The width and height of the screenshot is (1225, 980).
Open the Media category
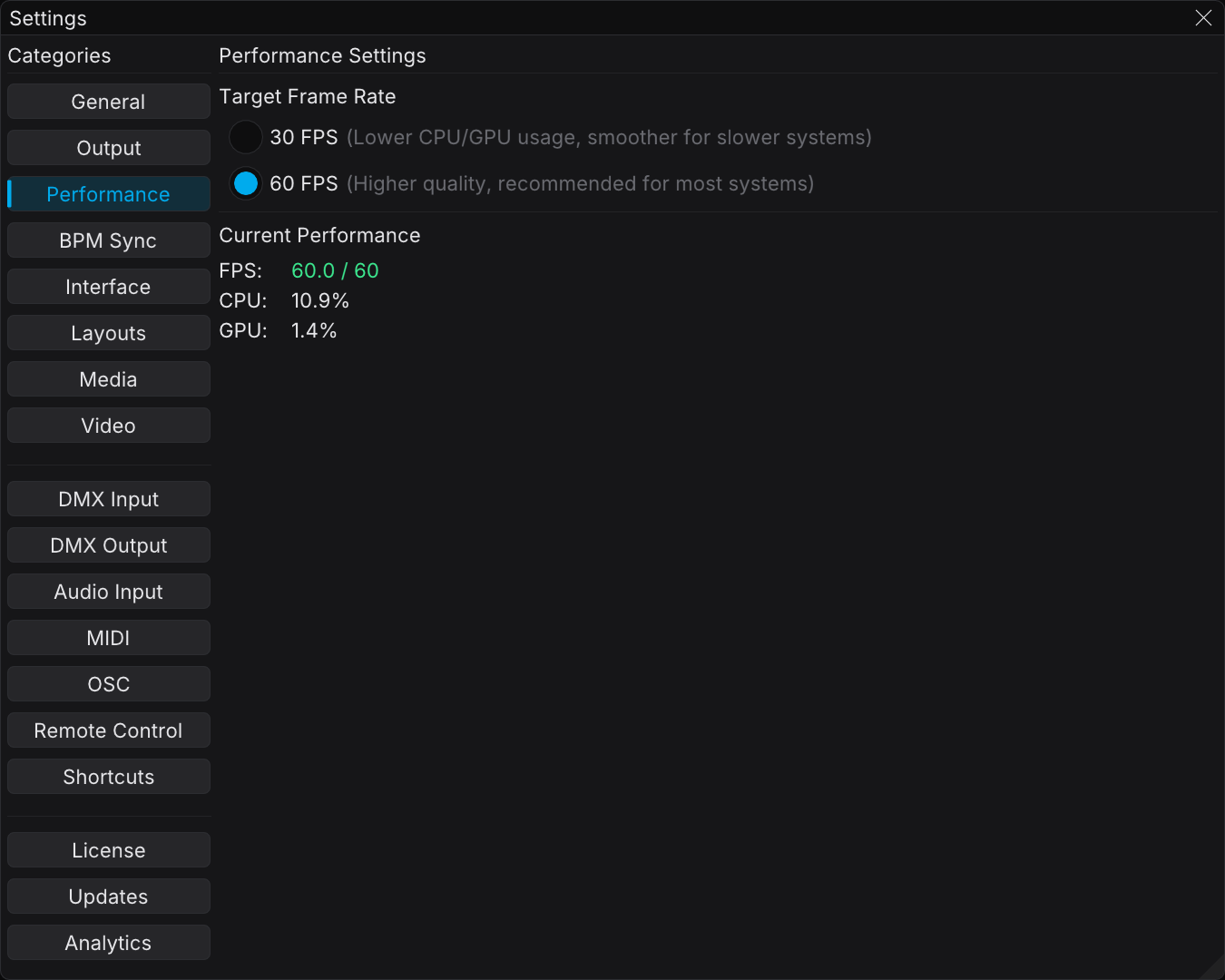pos(109,379)
